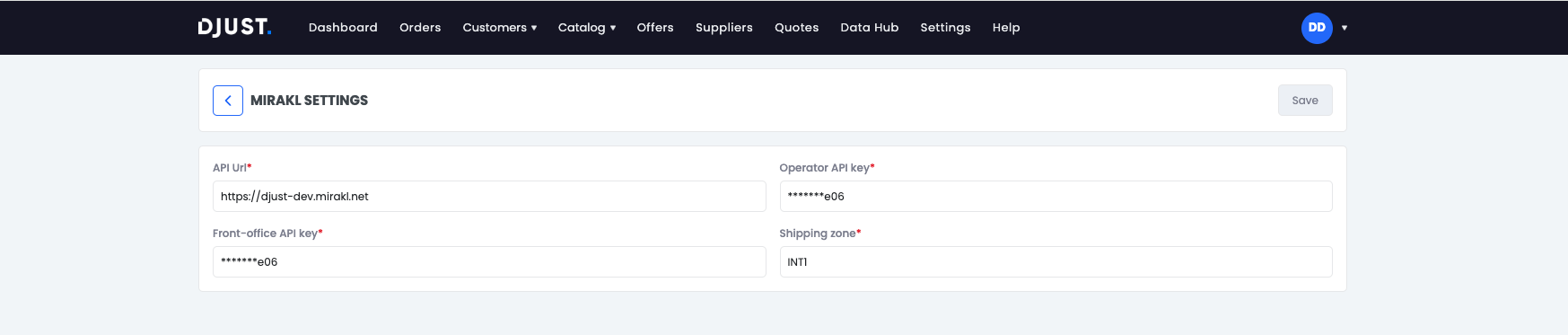The image size is (1568, 335).
Task: Focus the Operator API key field
Action: point(1056,197)
